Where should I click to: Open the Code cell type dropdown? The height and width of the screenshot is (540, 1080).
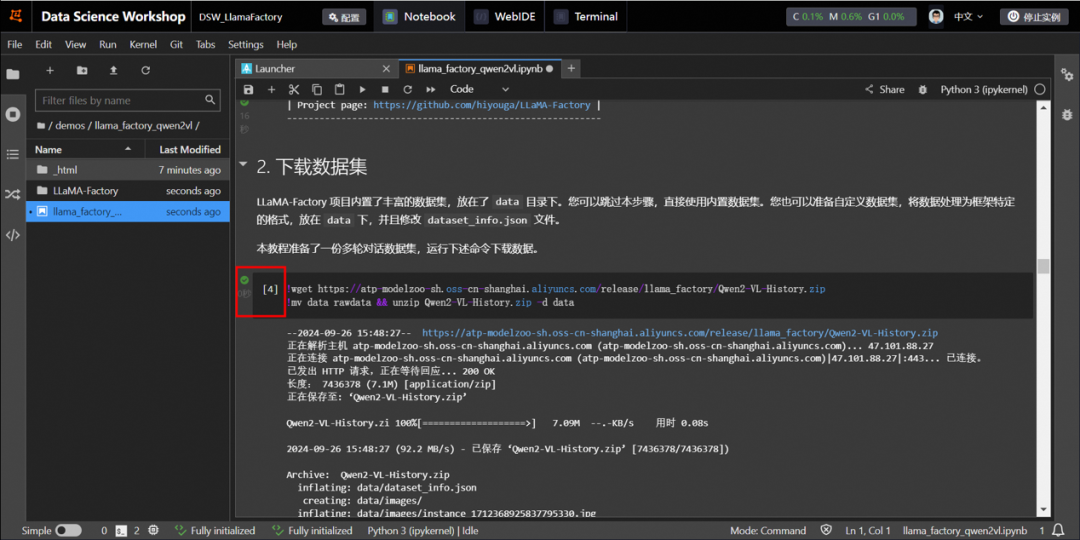pos(479,89)
